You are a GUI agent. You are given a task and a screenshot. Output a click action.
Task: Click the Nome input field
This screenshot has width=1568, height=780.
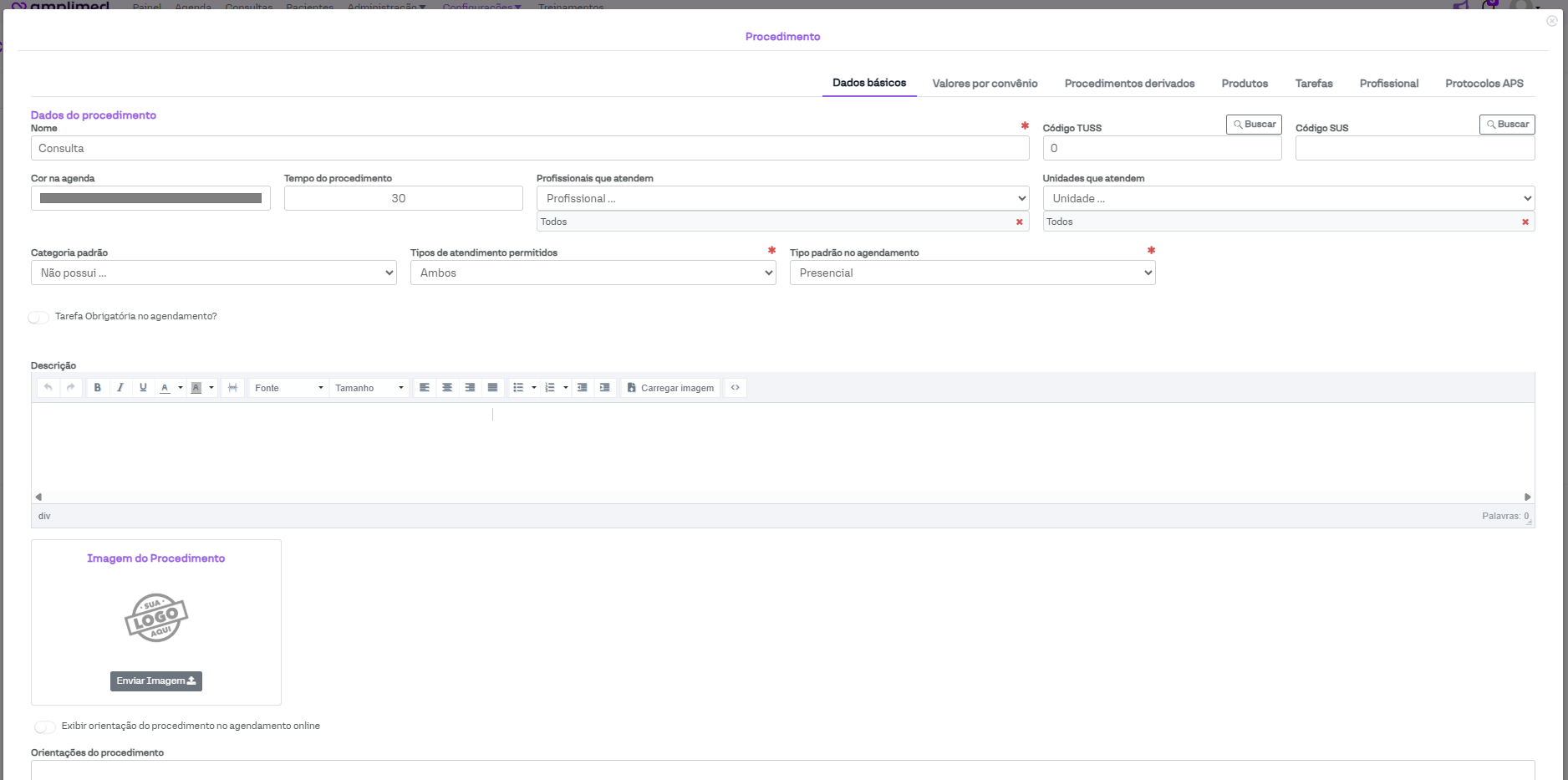point(530,149)
